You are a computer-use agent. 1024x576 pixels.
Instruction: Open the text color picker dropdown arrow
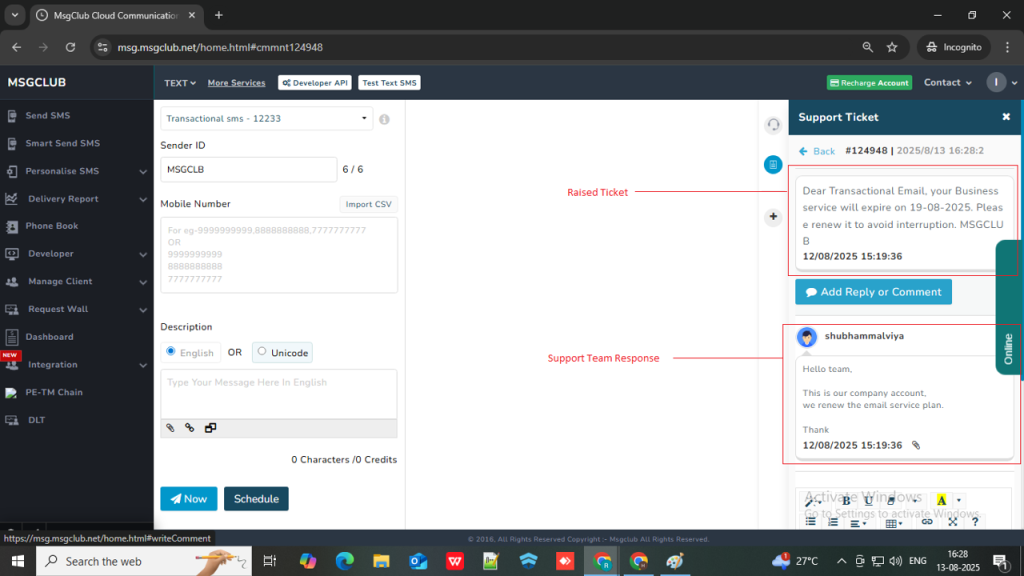pyautogui.click(x=959, y=501)
